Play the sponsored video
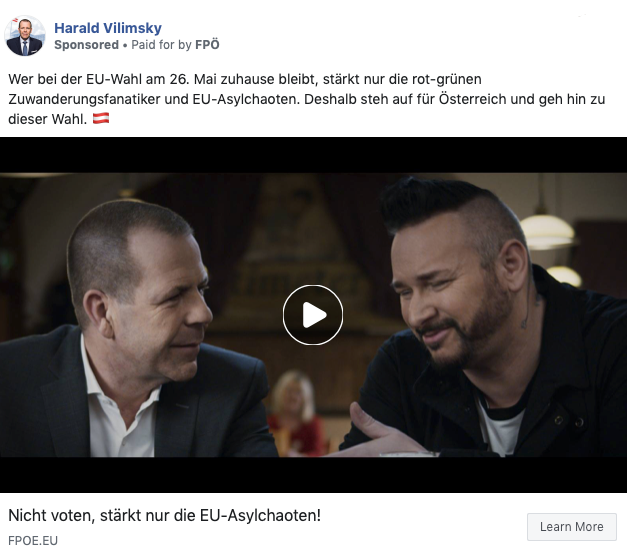This screenshot has height=558, width=627. (x=313, y=315)
